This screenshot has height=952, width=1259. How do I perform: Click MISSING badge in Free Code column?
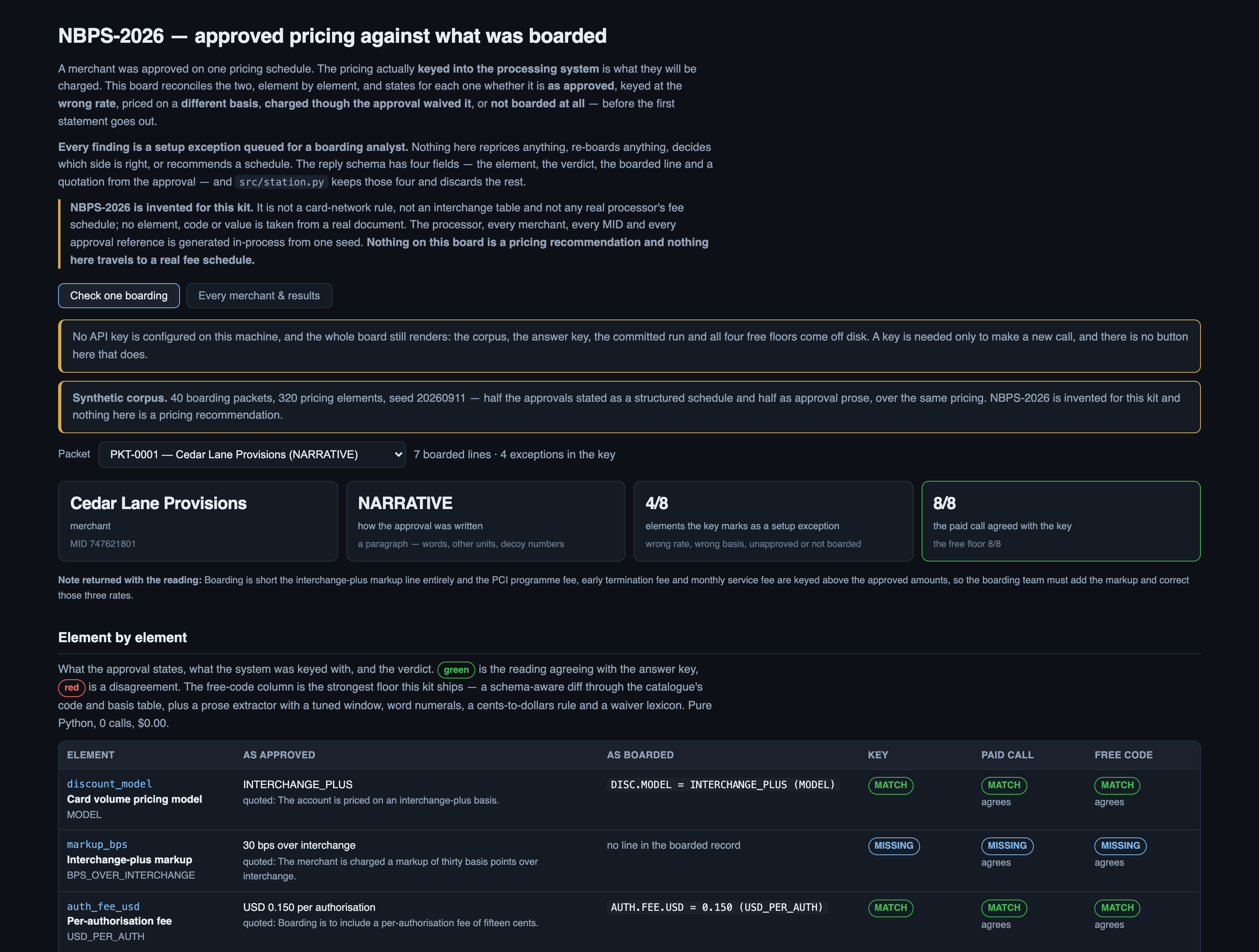coord(1120,846)
